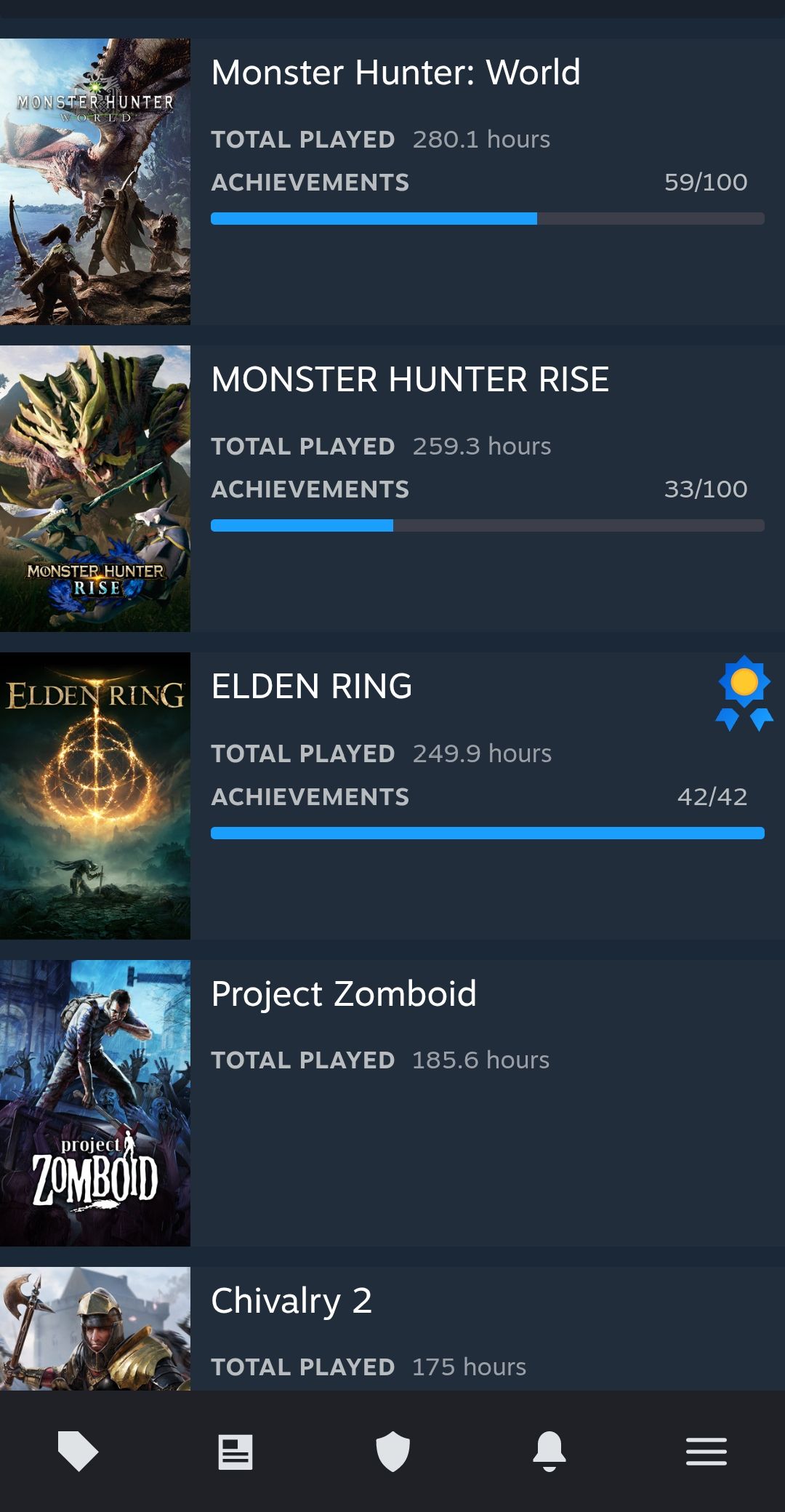This screenshot has width=785, height=1512.
Task: Open Steam Guard shield icon
Action: pyautogui.click(x=392, y=1451)
